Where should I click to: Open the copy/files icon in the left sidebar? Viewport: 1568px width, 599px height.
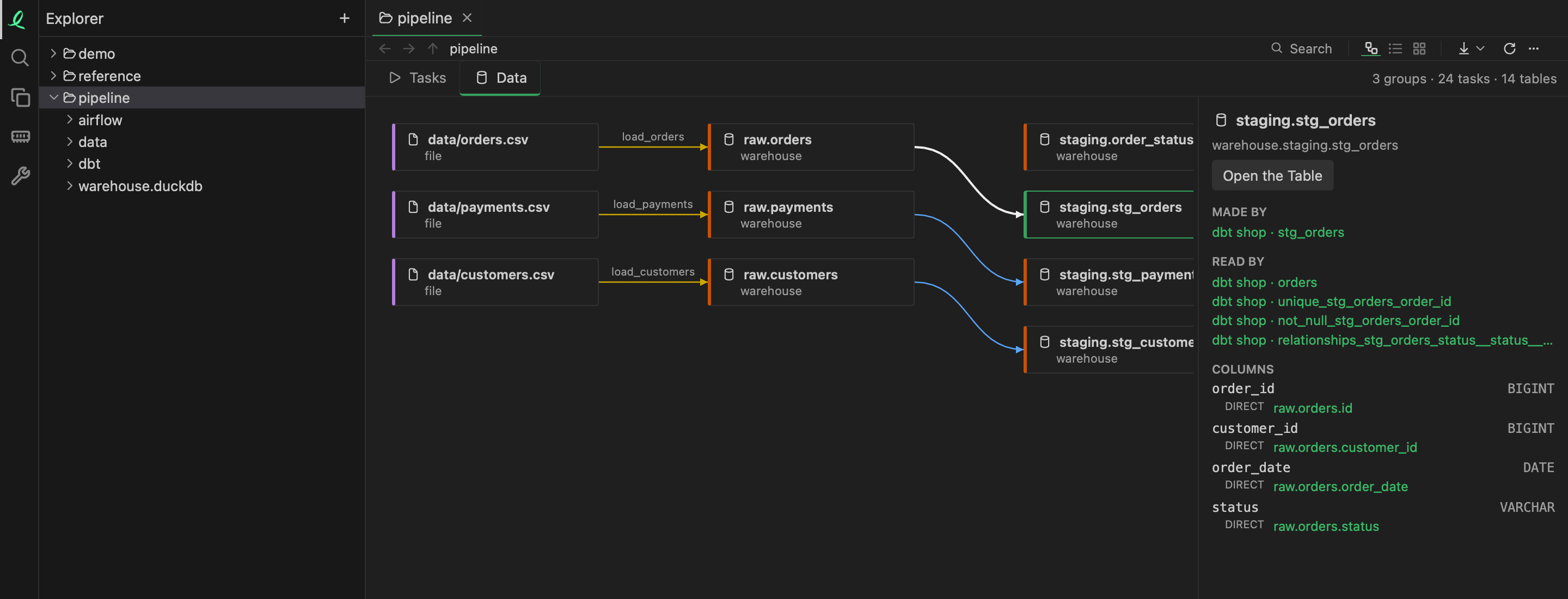pos(20,97)
